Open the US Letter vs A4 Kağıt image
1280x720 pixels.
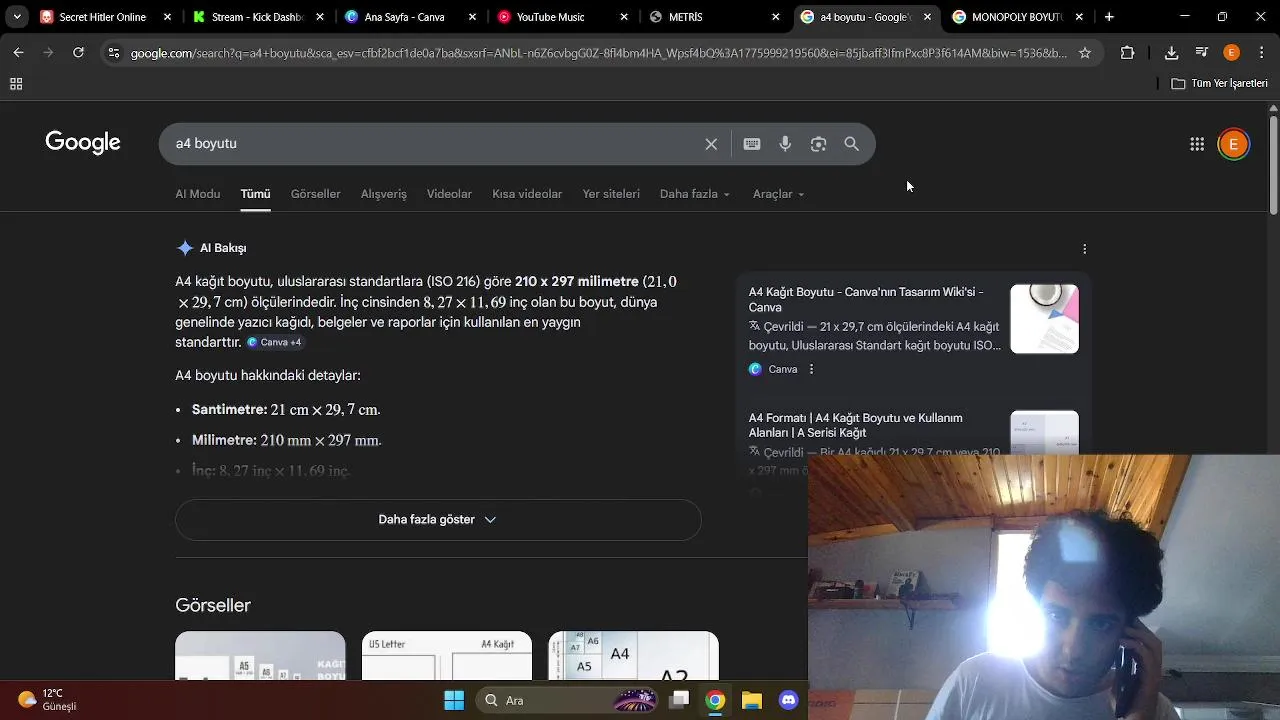point(447,655)
